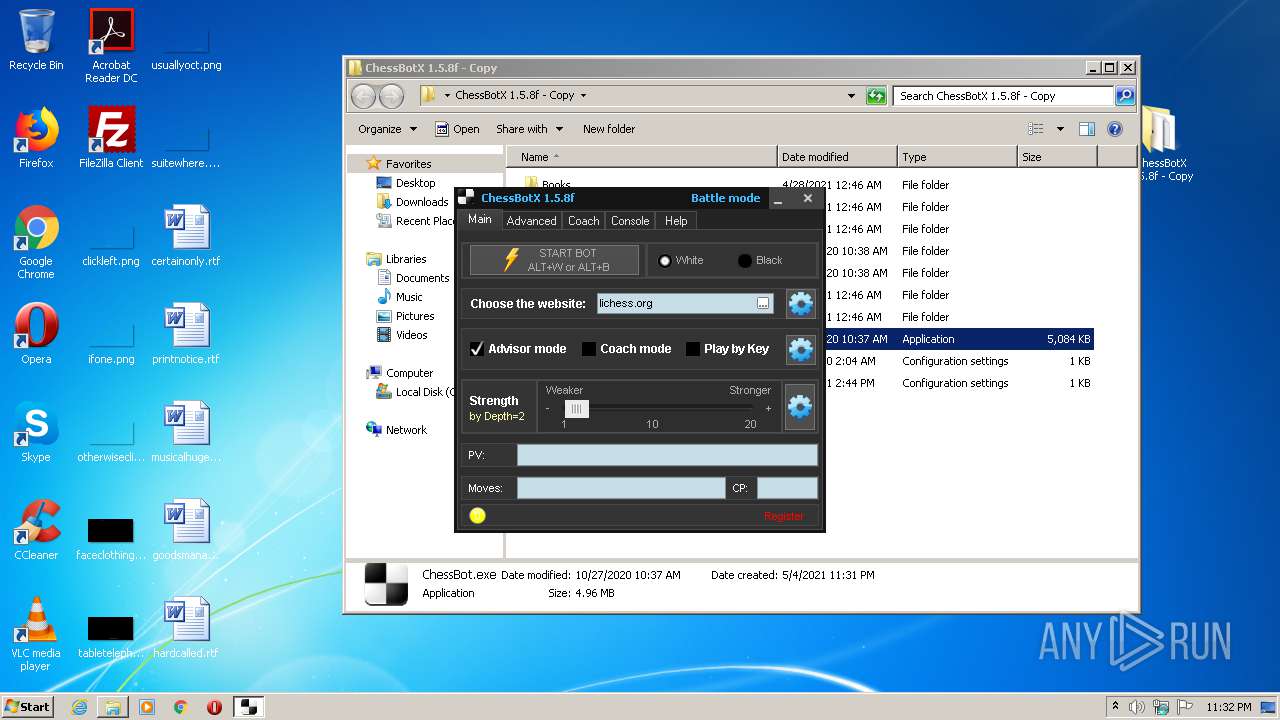Image resolution: width=1280 pixels, height=720 pixels.
Task: Open Acrobat Reader DC desktop shortcut
Action: pyautogui.click(x=111, y=46)
